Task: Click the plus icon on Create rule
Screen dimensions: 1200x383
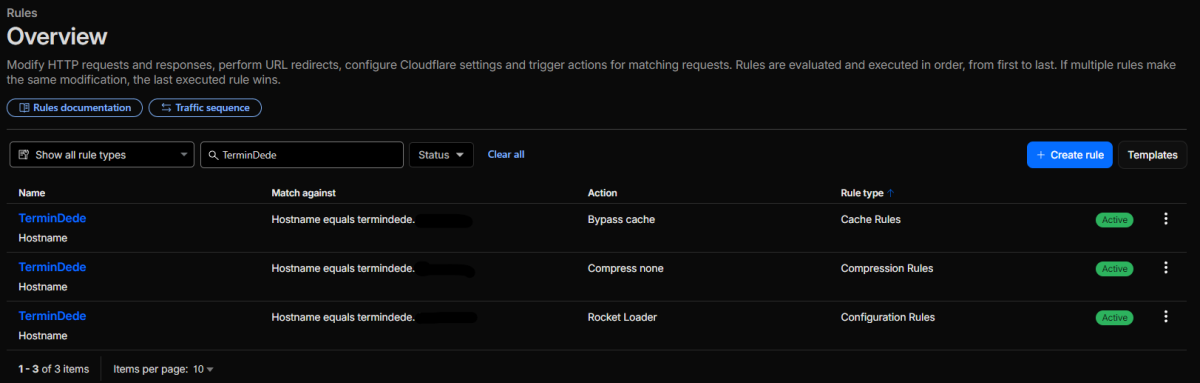Action: (1041, 155)
